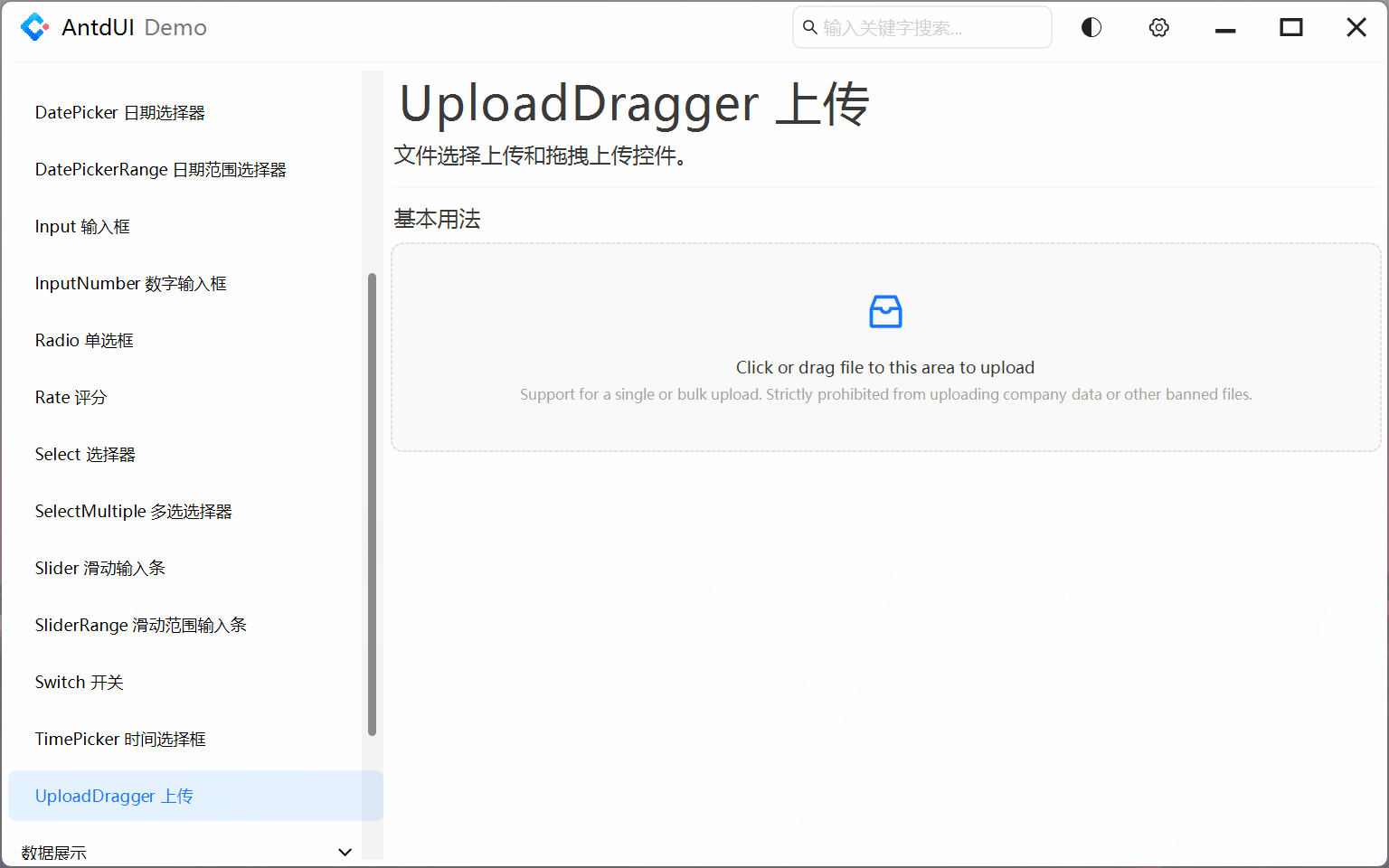The width and height of the screenshot is (1389, 868).
Task: Click the magnifier icon in the search box
Action: [809, 27]
